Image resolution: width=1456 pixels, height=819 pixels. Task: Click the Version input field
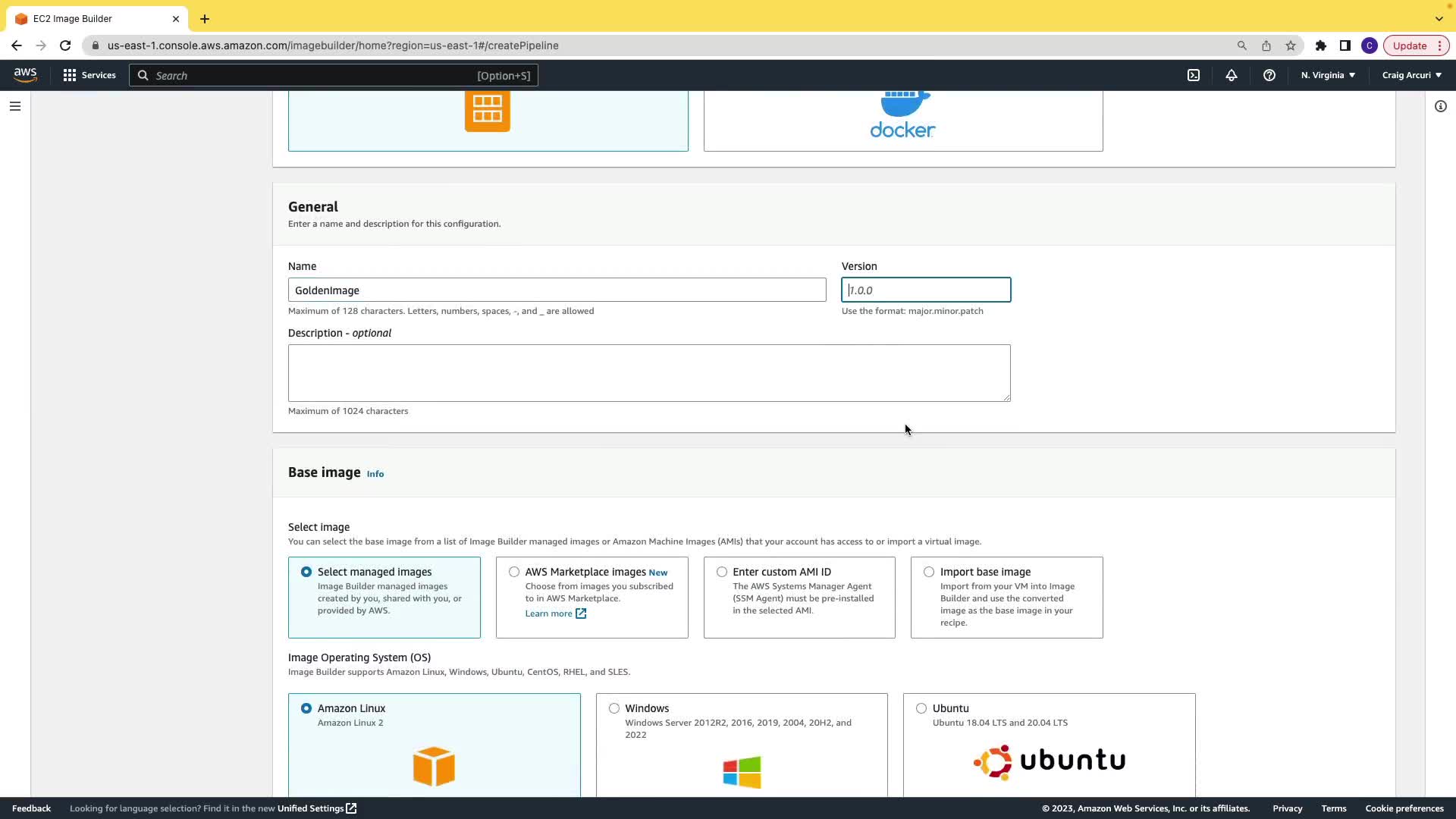pos(925,290)
